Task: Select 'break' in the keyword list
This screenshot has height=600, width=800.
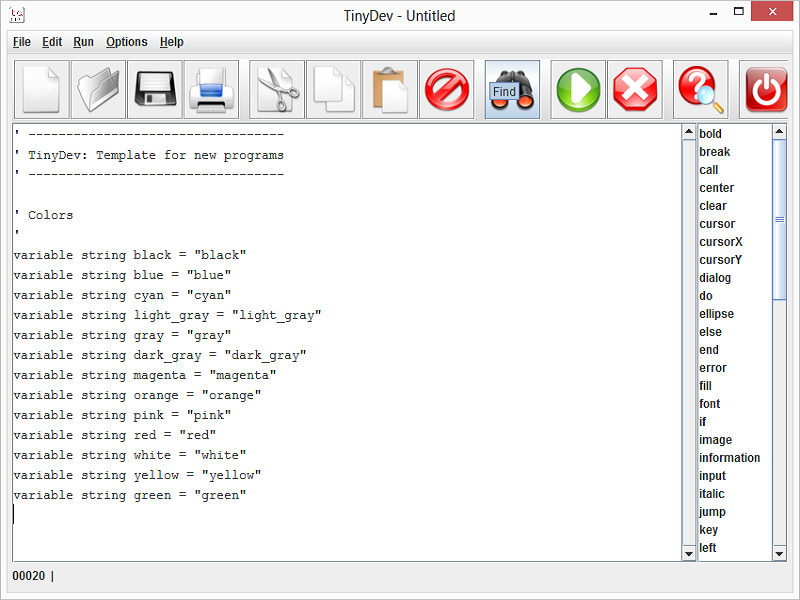Action: pyautogui.click(x=714, y=152)
